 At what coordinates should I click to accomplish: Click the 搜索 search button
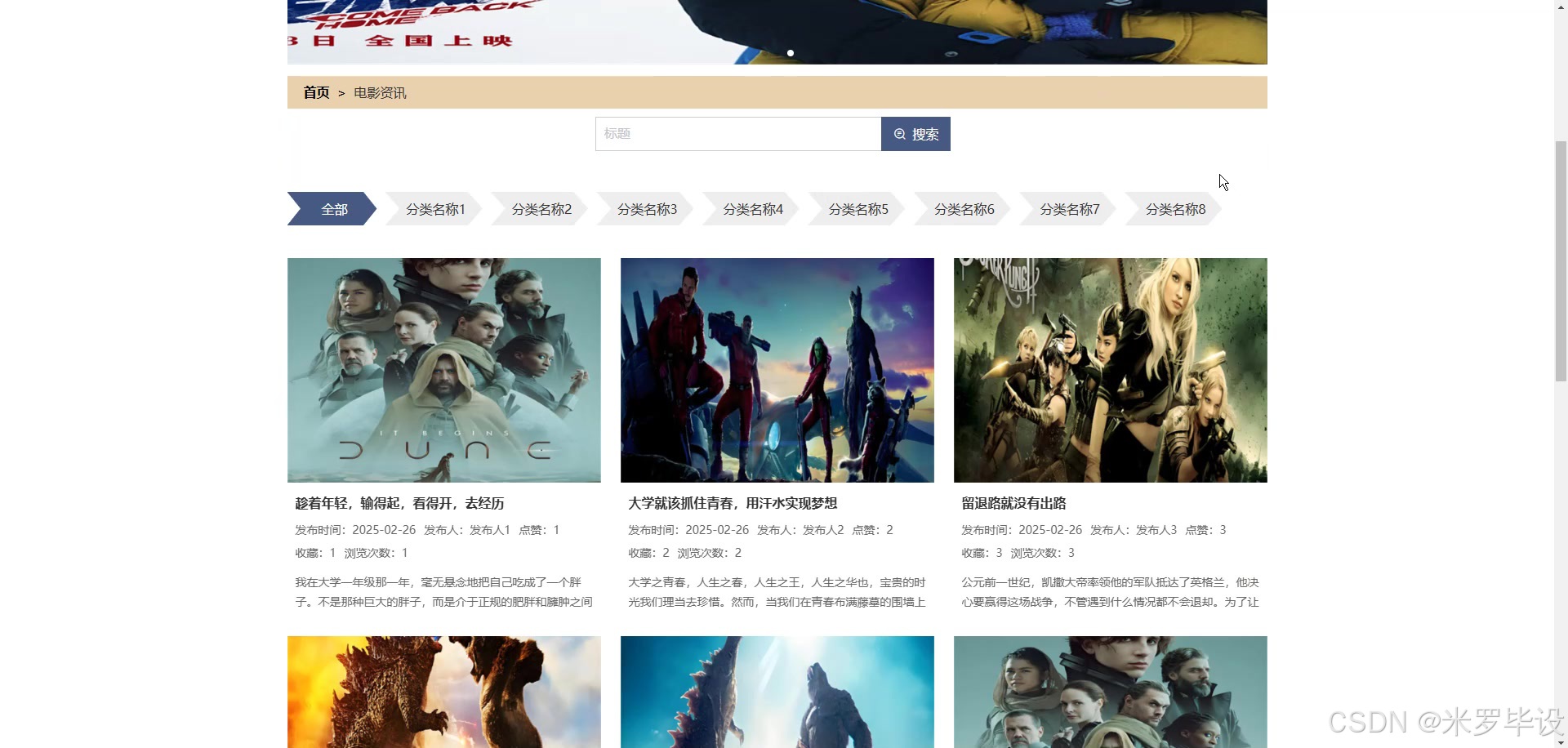[x=915, y=134]
